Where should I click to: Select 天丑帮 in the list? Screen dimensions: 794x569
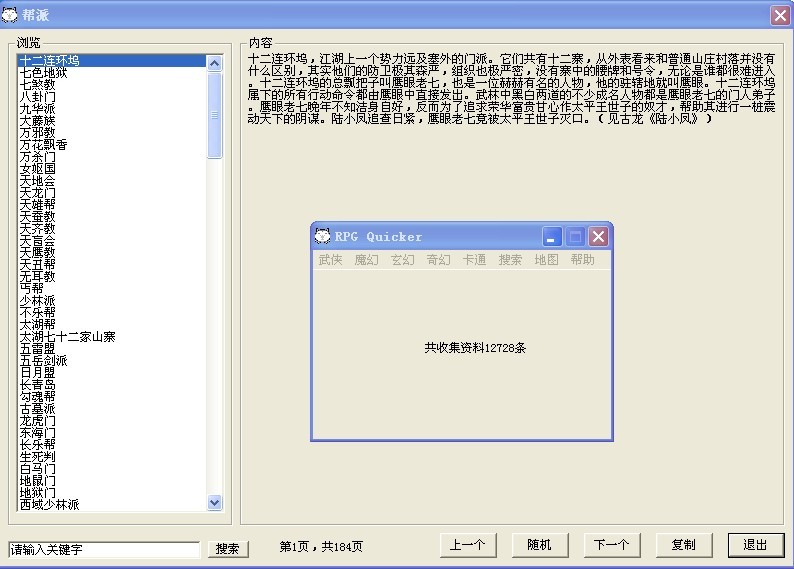[x=112, y=265]
